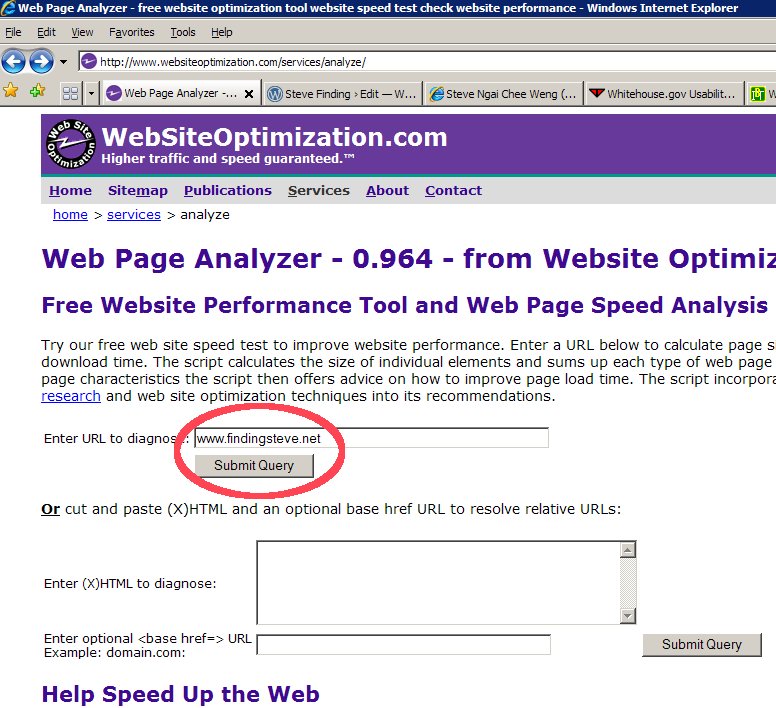Image resolution: width=776 pixels, height=708 pixels.
Task: Go back with the browser Back arrow
Action: [x=13, y=62]
